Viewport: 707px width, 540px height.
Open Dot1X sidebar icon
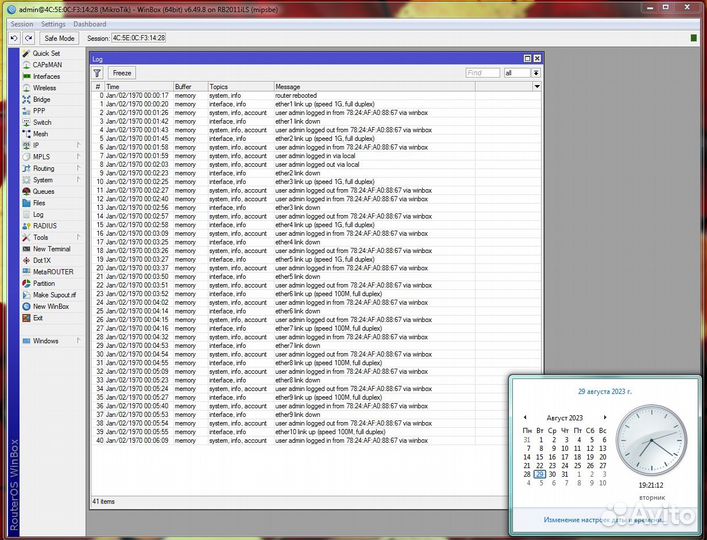pos(27,260)
